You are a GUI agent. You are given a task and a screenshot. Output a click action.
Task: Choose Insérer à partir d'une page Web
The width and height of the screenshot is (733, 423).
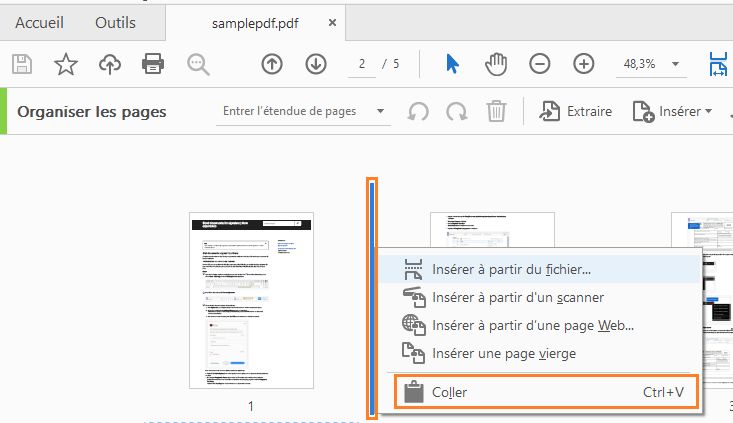pyautogui.click(x=540, y=325)
